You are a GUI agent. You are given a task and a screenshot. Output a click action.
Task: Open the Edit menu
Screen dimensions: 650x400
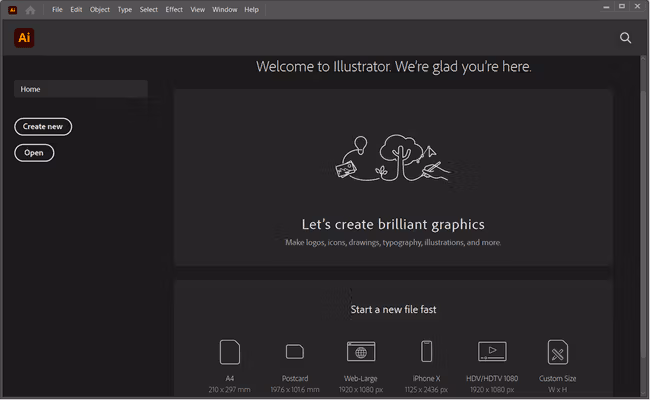coord(76,10)
